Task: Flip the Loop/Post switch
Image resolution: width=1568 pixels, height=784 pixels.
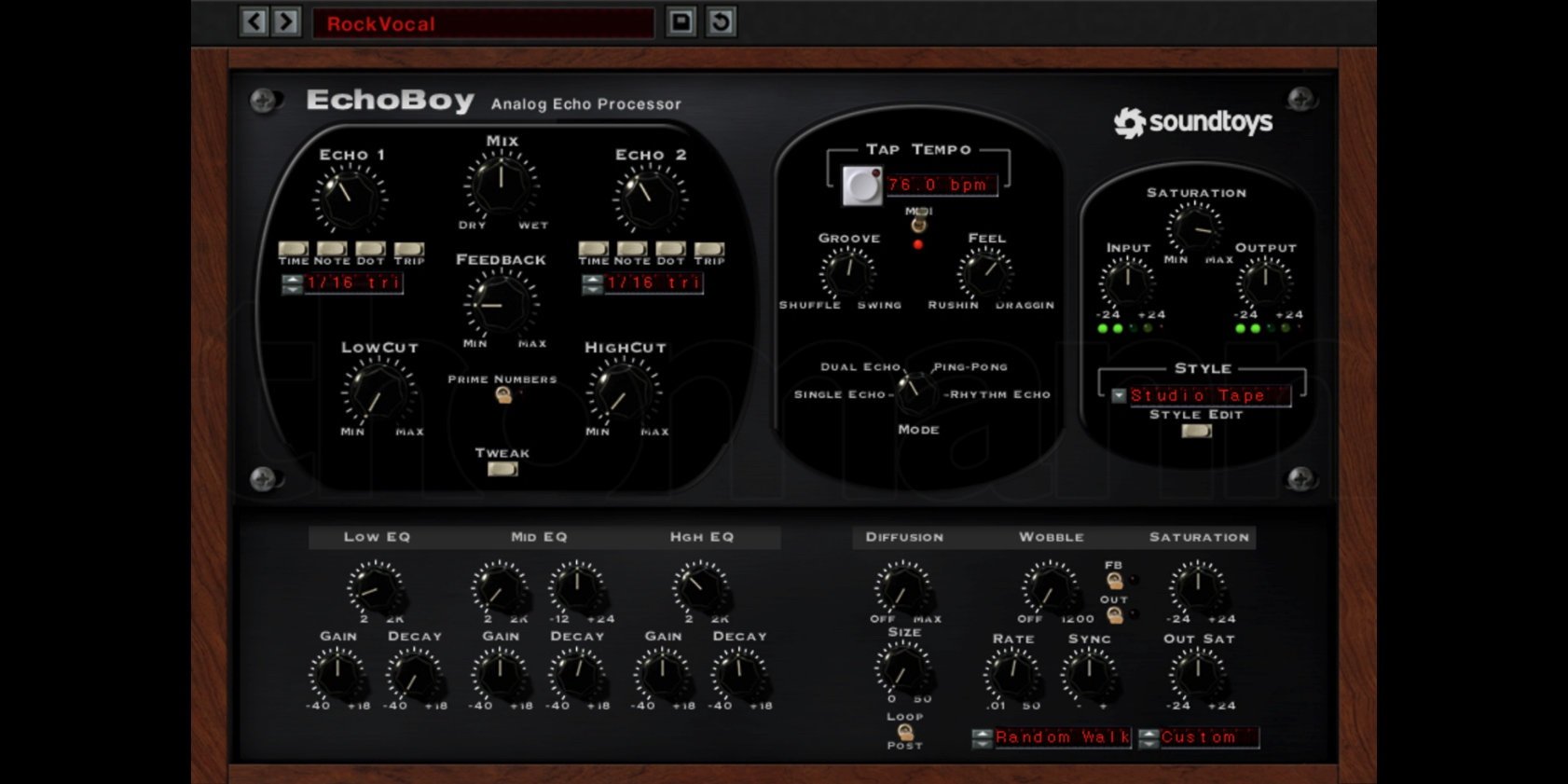Action: [904, 732]
